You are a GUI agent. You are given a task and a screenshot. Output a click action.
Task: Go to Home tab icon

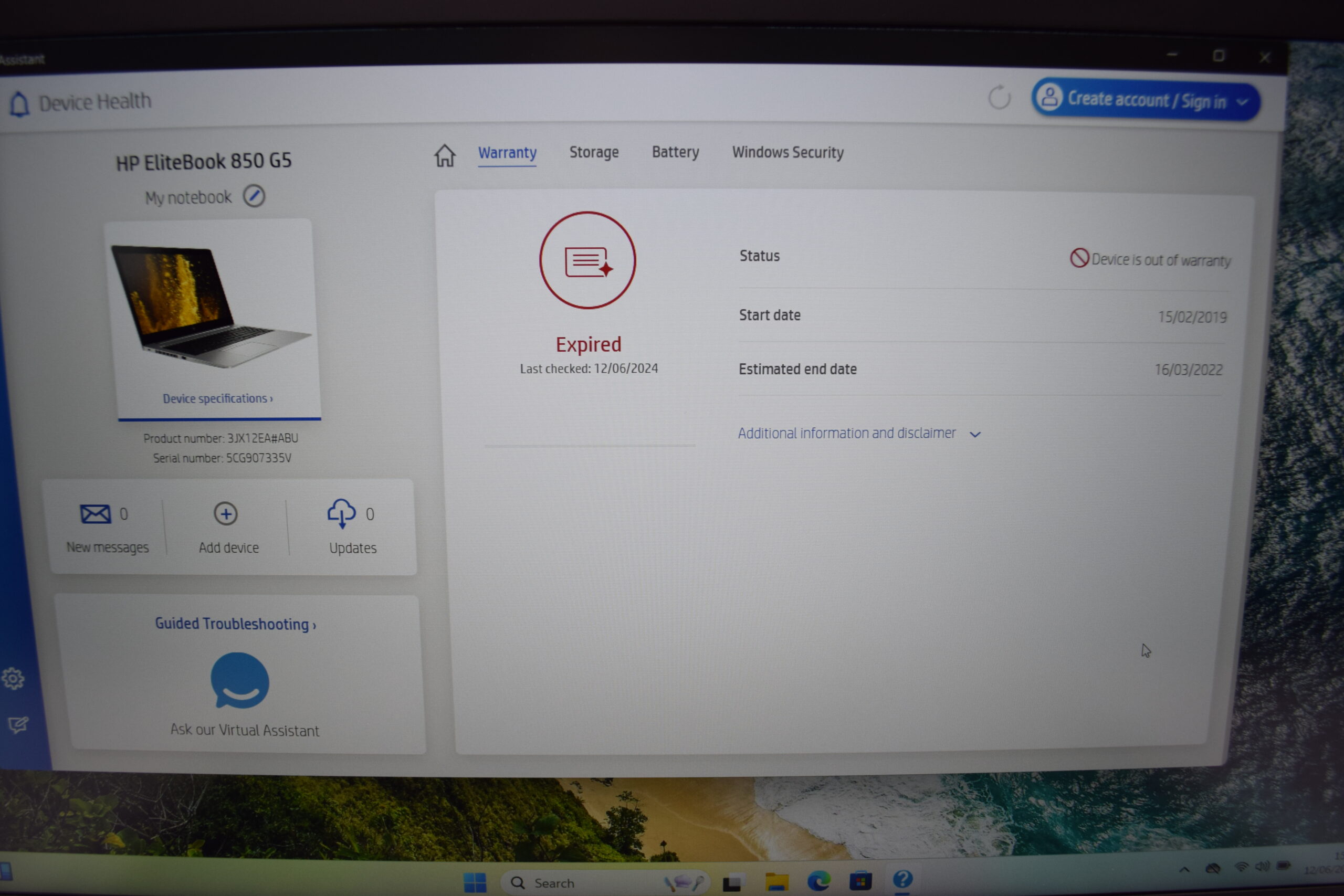click(x=445, y=155)
